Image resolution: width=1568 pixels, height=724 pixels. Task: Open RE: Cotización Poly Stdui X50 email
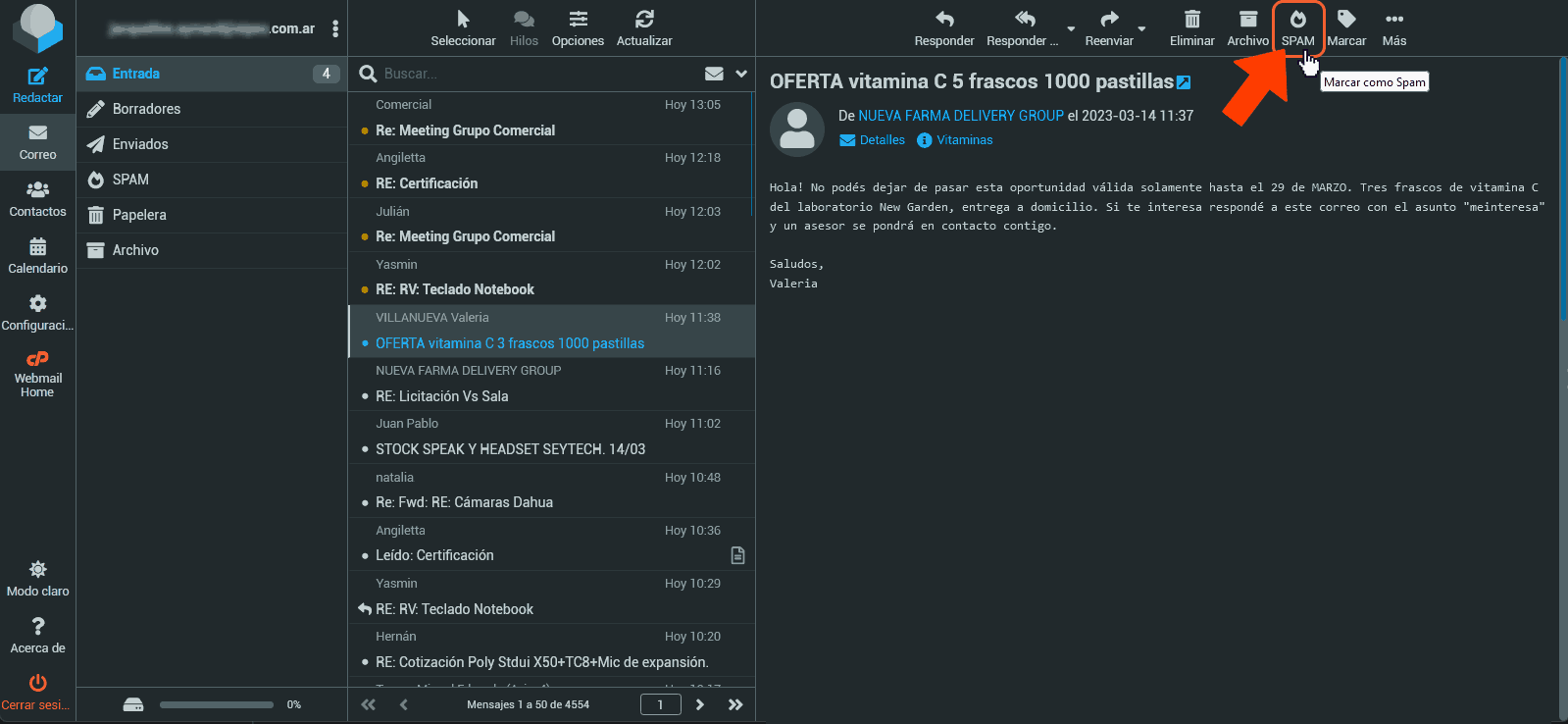pos(551,649)
